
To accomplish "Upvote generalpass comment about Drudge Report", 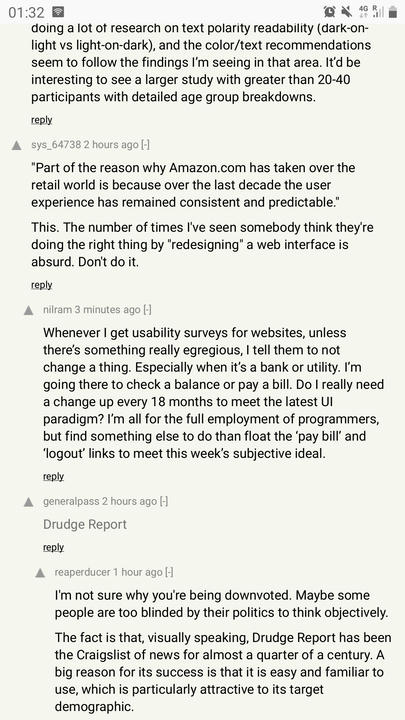I will coord(28,502).
